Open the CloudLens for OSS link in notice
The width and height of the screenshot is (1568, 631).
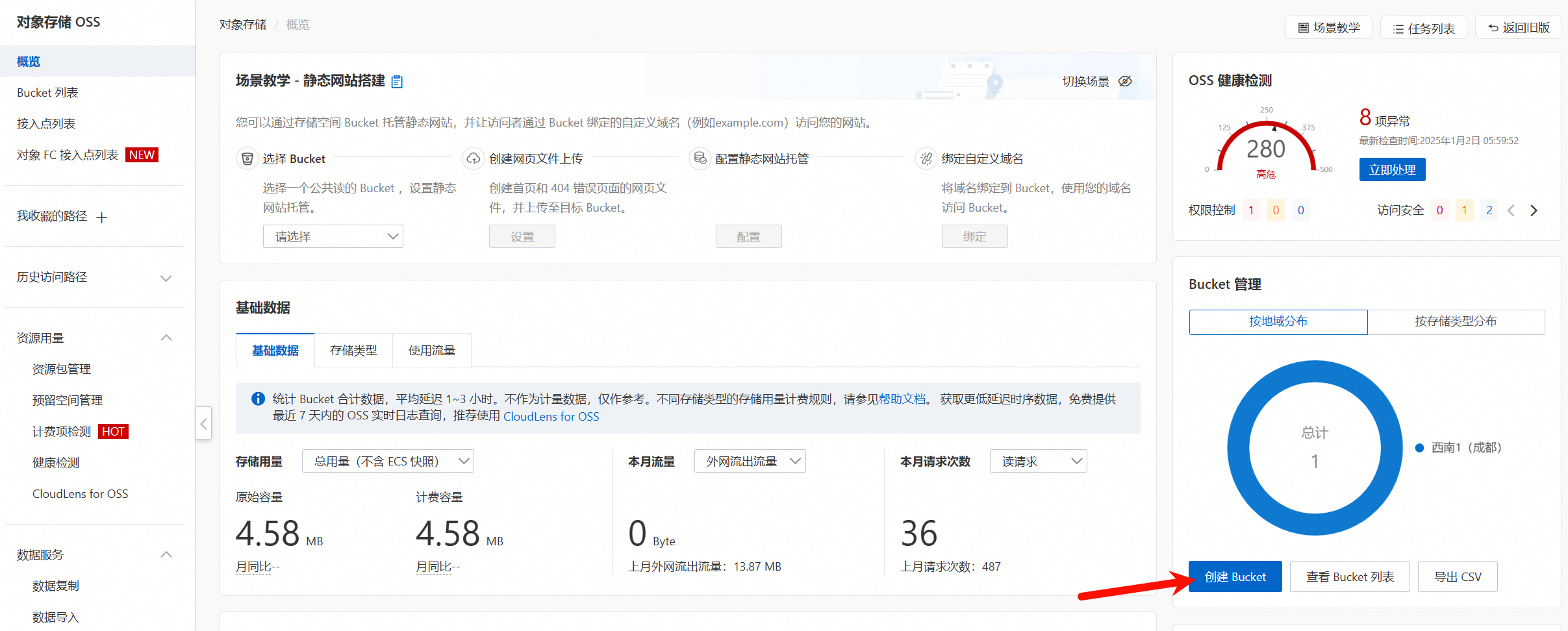tap(551, 416)
